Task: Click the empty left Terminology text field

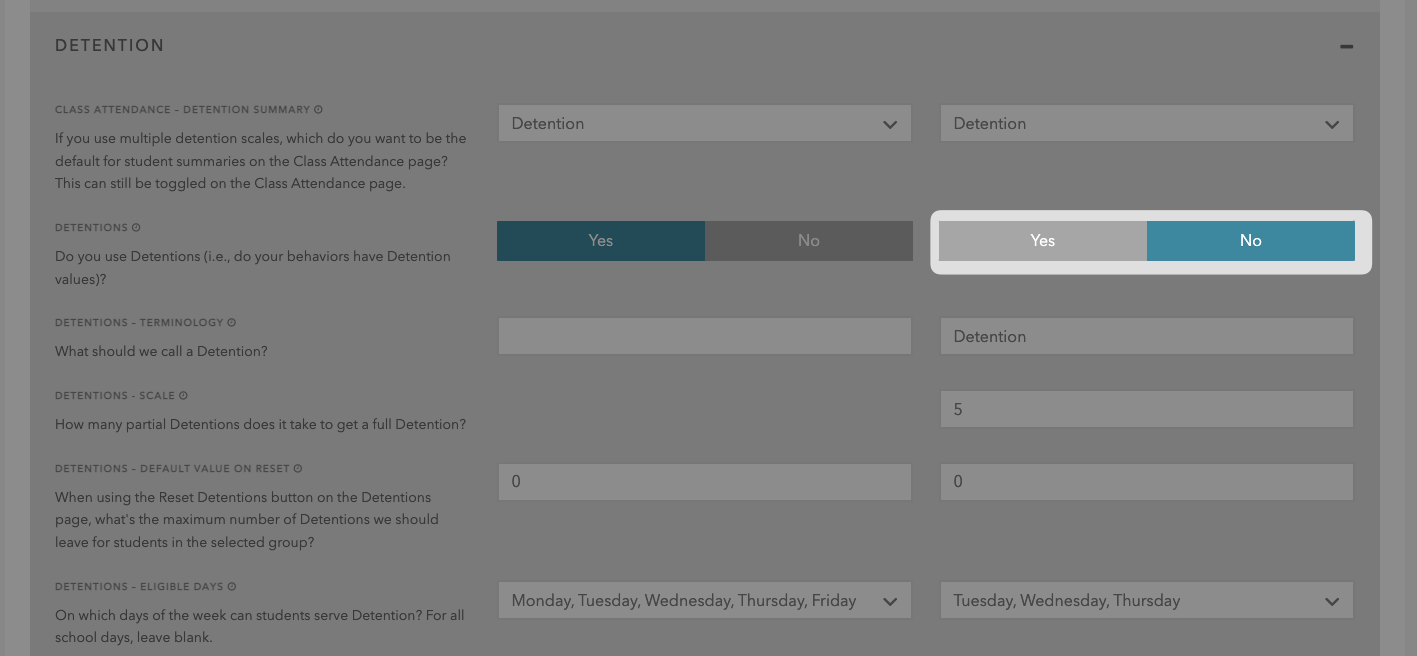Action: pyautogui.click(x=704, y=337)
